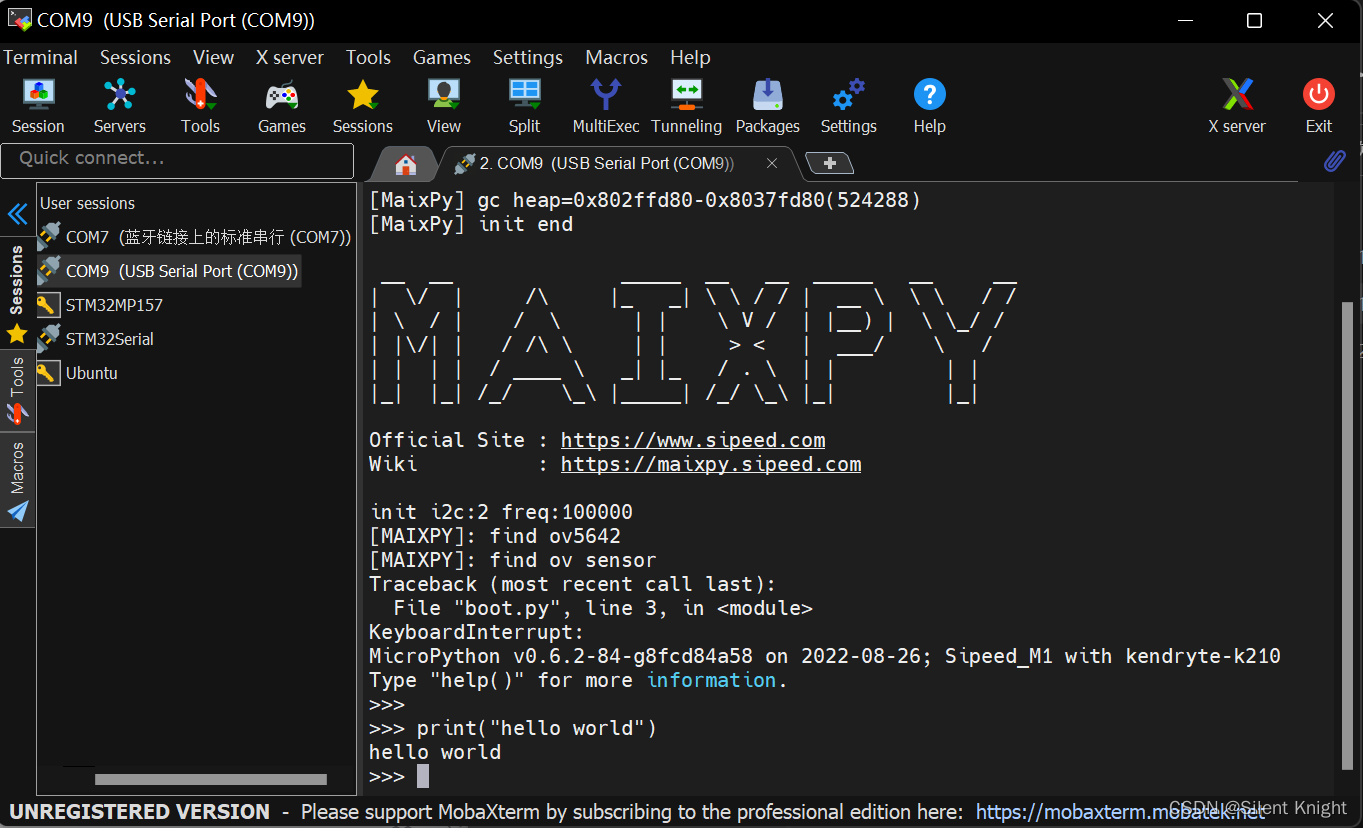Open the View menu
This screenshot has height=828, width=1363.
point(213,57)
